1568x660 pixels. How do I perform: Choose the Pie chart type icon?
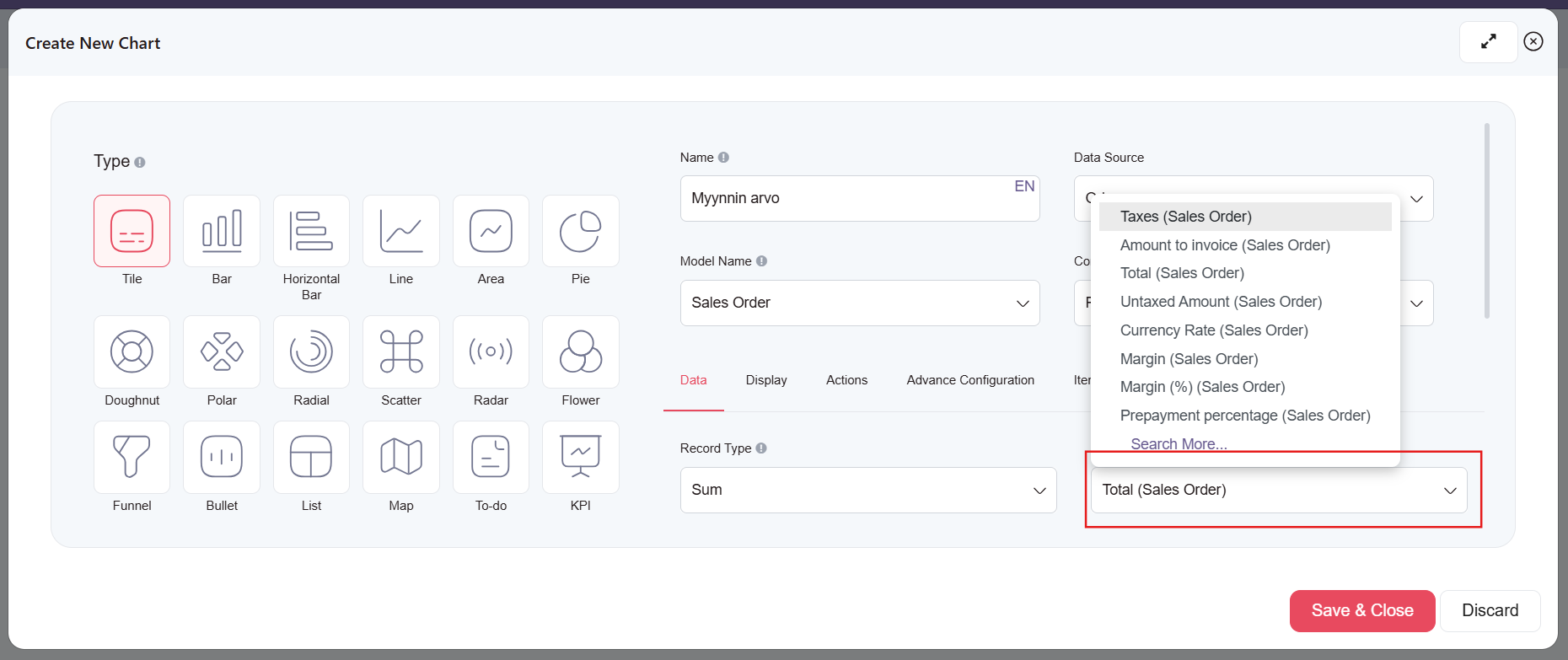(x=580, y=231)
